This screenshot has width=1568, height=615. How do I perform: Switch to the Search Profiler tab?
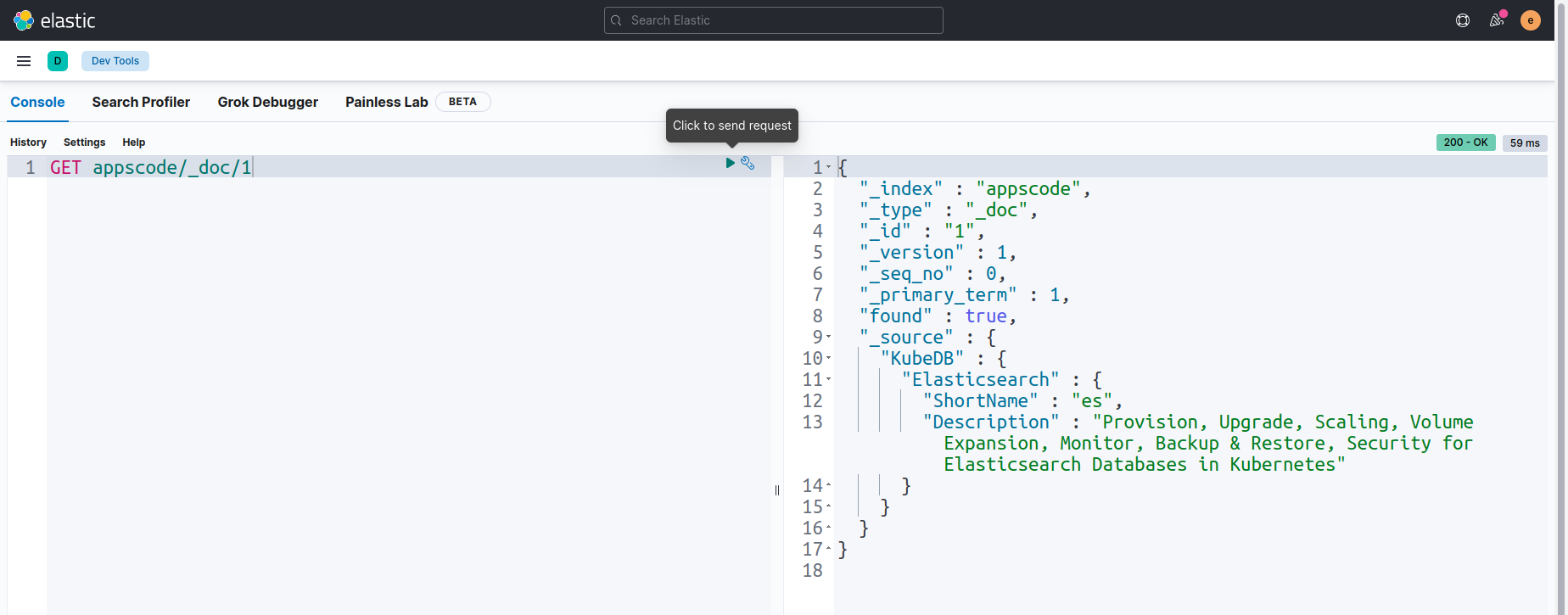[141, 102]
